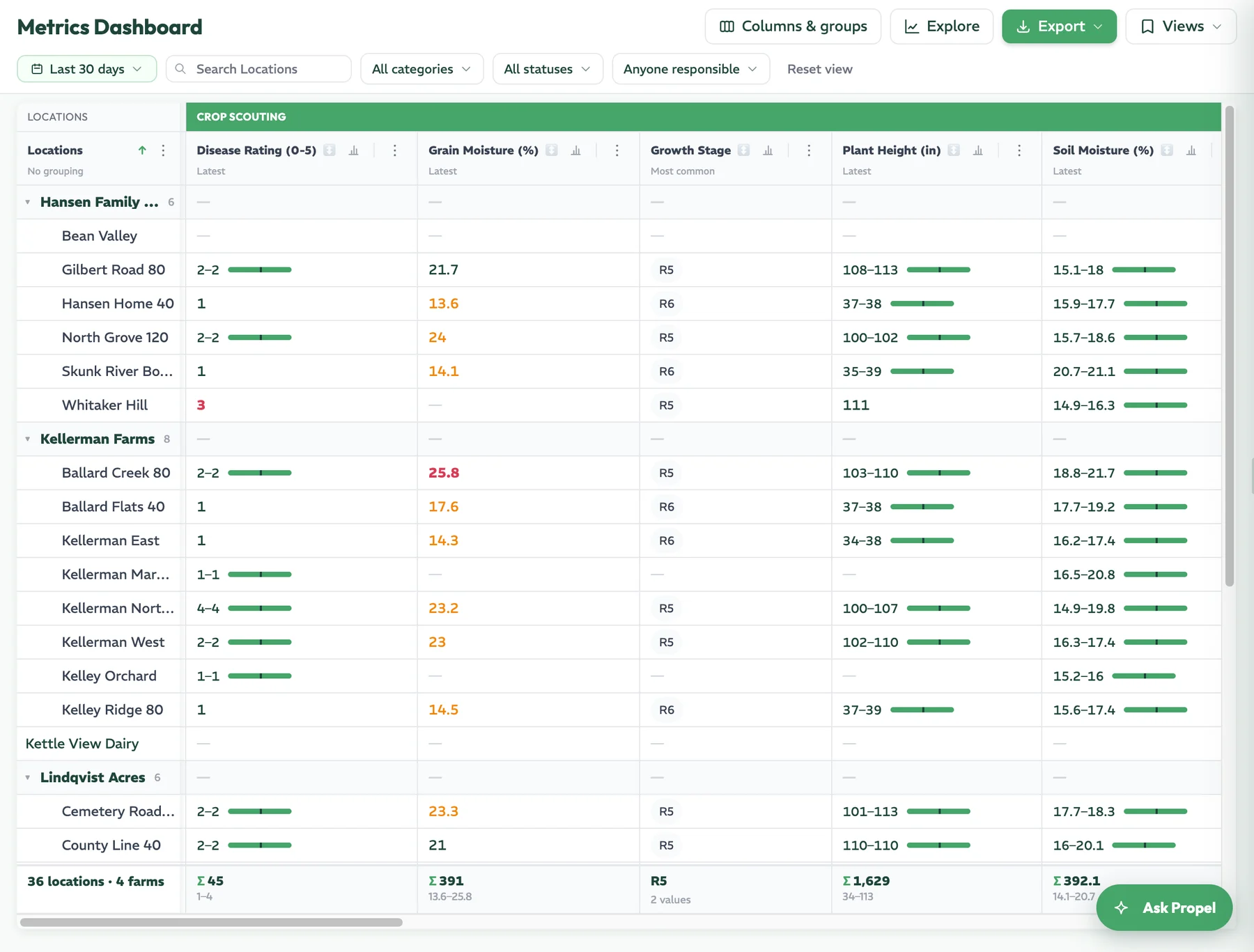This screenshot has width=1254, height=952.
Task: Open the Columns & groups panel
Action: tap(793, 26)
